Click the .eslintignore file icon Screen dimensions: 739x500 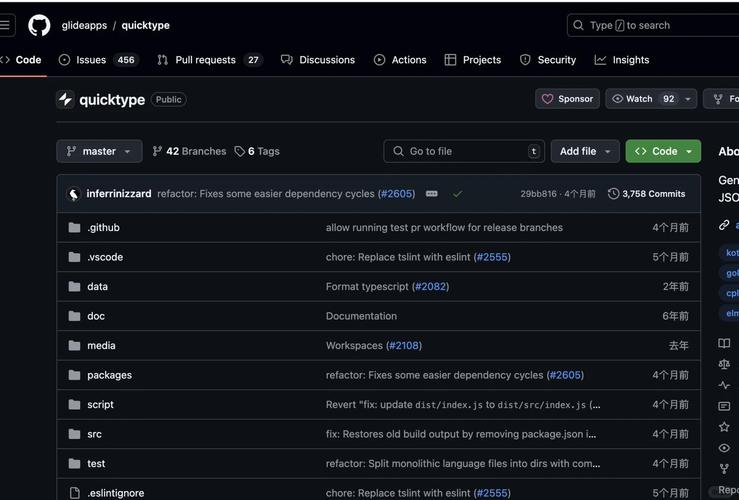(x=74, y=493)
